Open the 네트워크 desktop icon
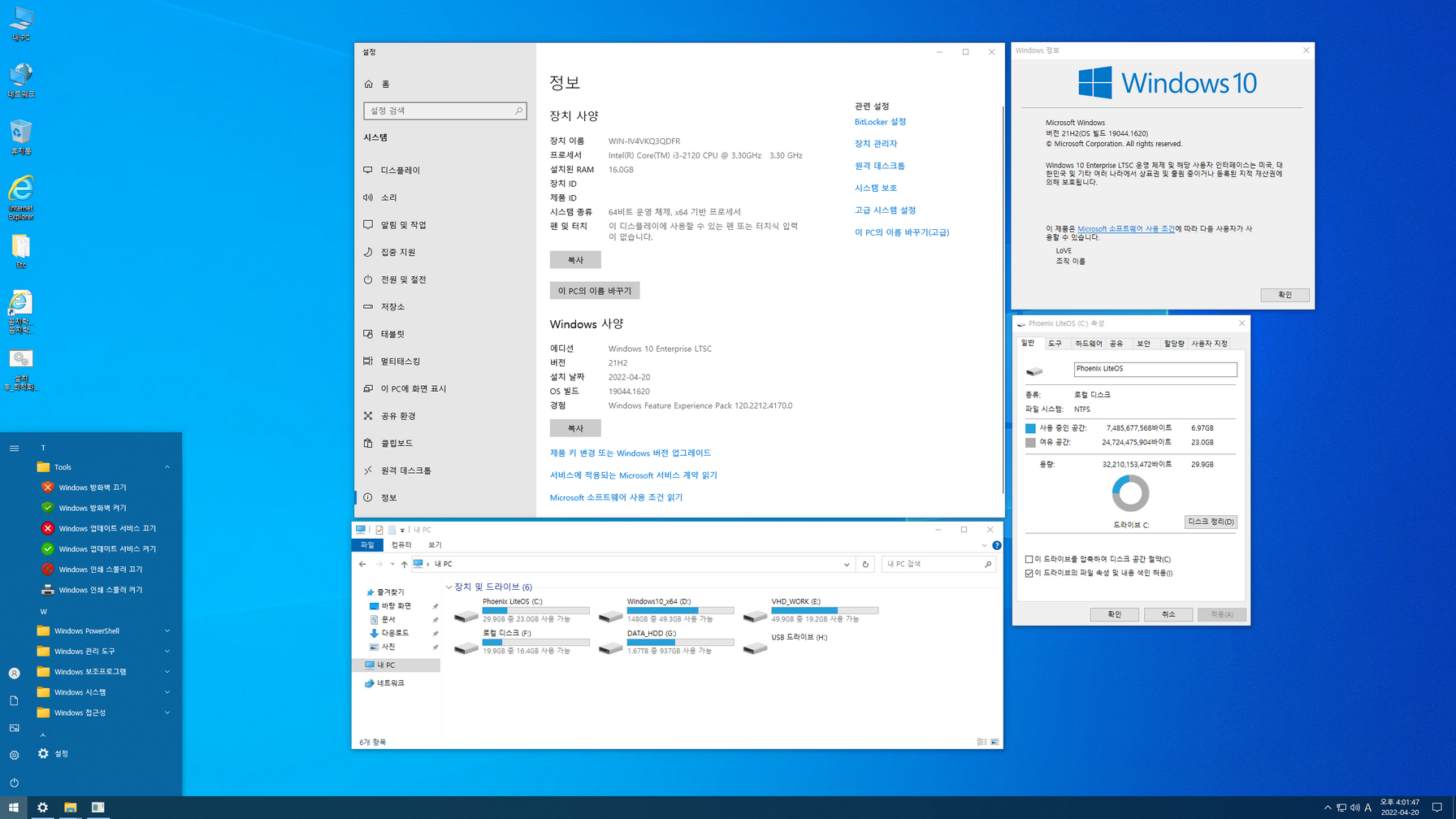The width and height of the screenshot is (1456, 819). (x=20, y=80)
